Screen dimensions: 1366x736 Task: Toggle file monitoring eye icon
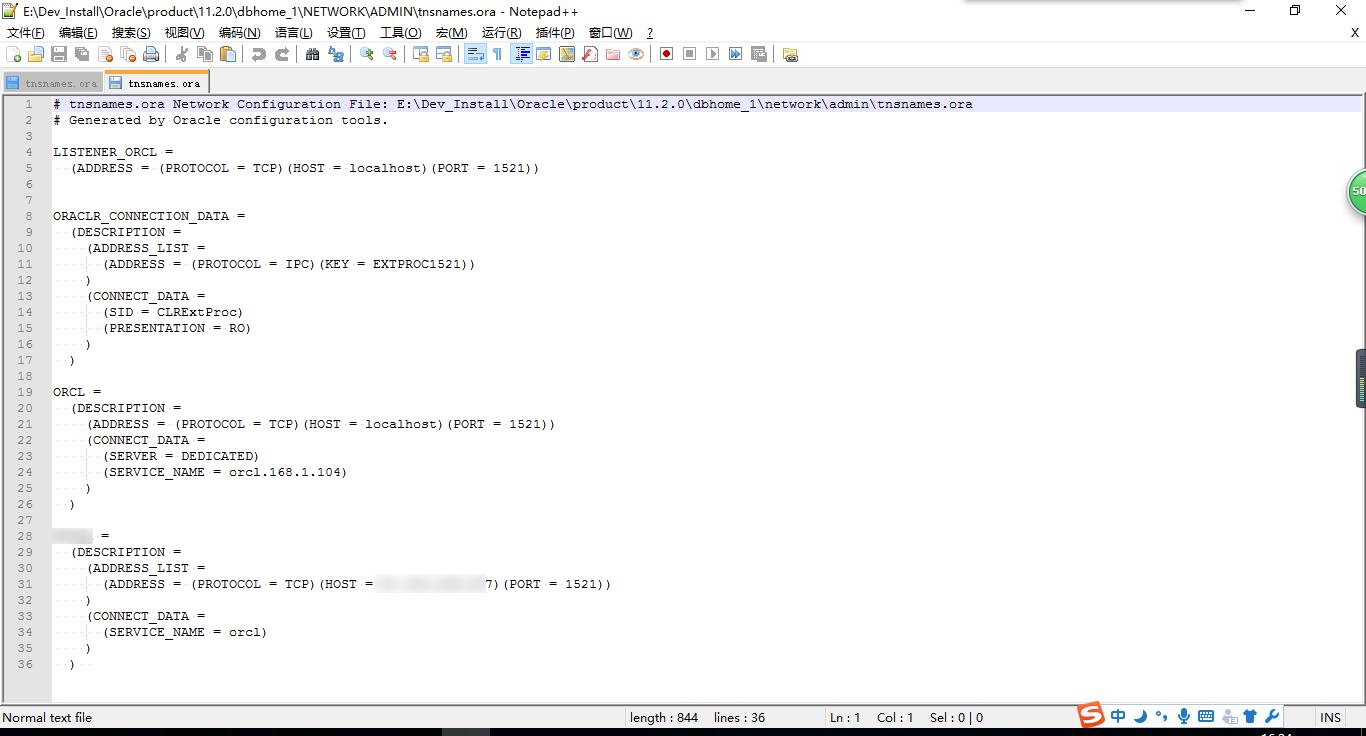tap(636, 54)
